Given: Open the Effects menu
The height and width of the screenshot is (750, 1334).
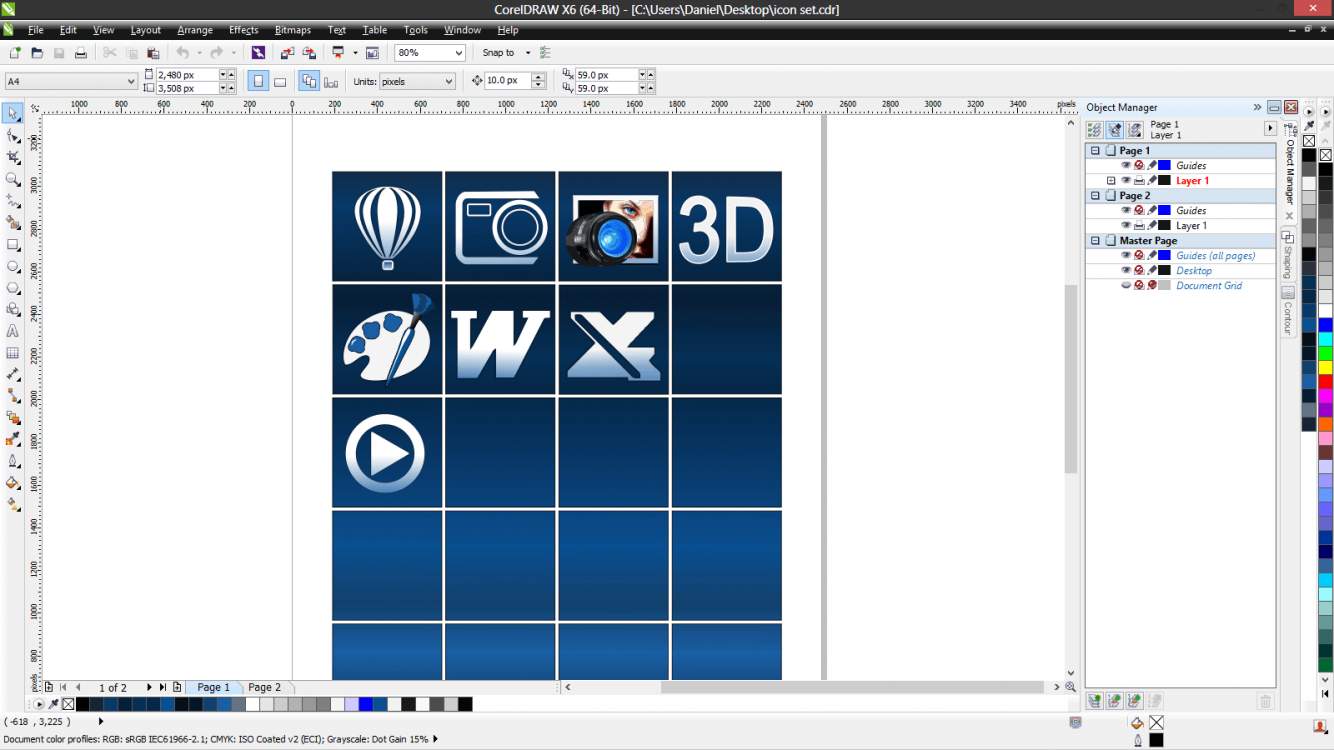Looking at the screenshot, I should pyautogui.click(x=243, y=30).
